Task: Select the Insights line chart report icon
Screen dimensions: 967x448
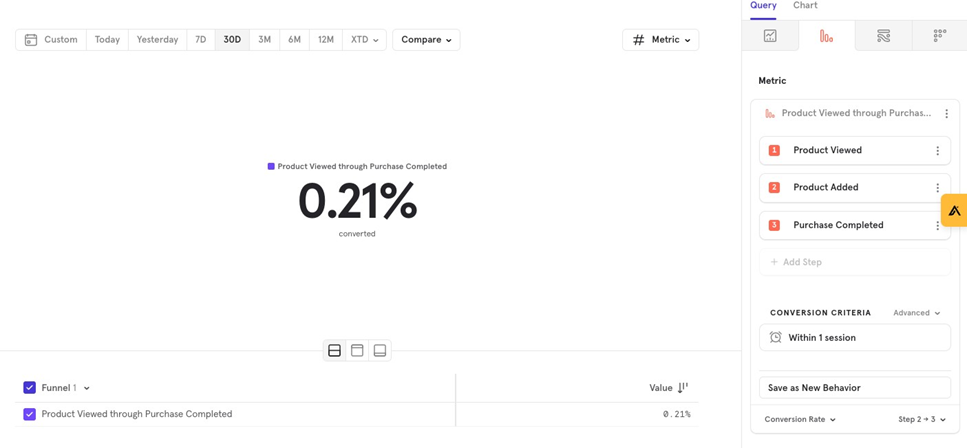Action: pos(770,36)
